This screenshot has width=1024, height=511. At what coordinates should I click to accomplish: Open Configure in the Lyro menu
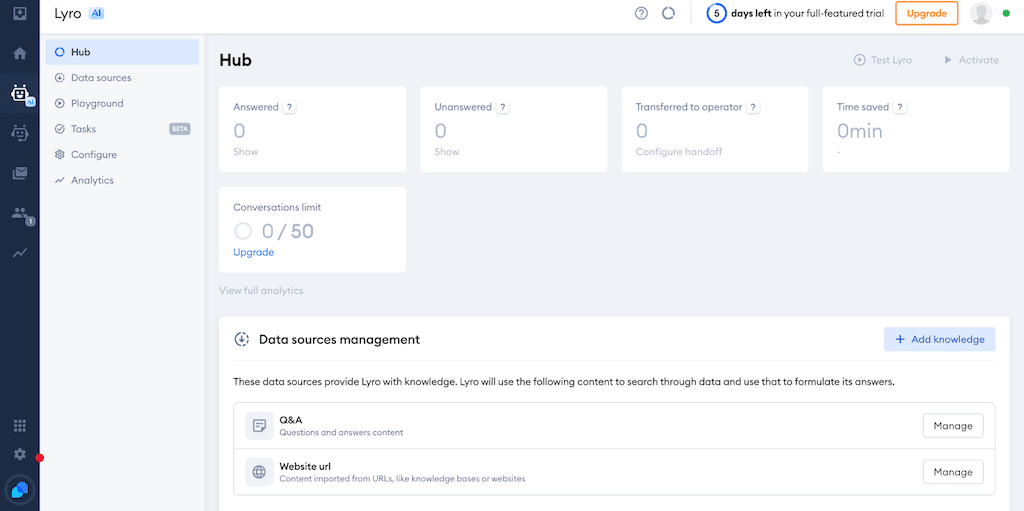click(122, 155)
